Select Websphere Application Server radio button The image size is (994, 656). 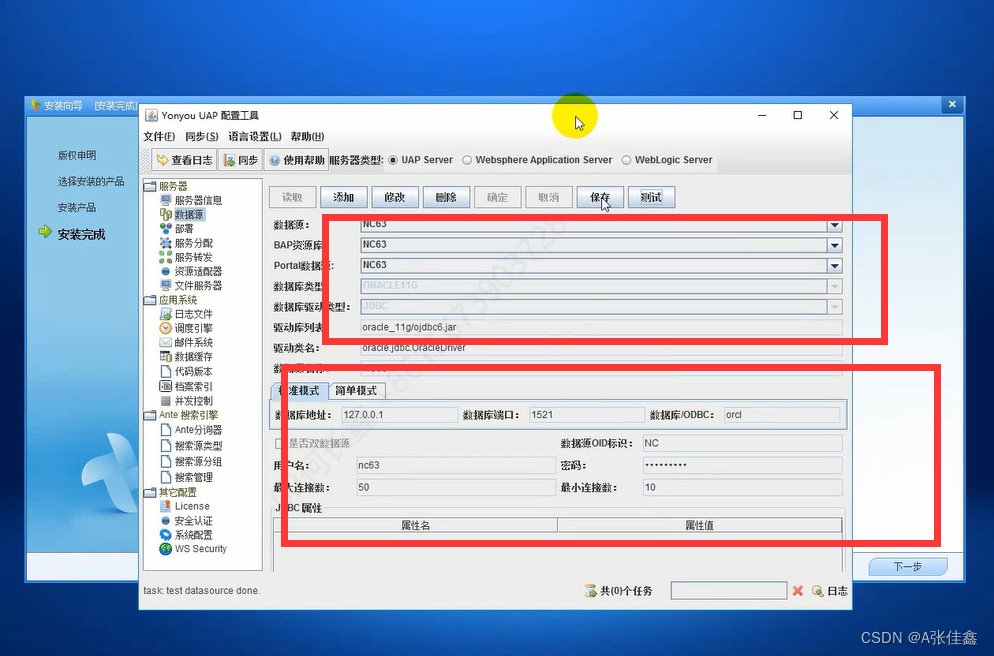pos(467,160)
